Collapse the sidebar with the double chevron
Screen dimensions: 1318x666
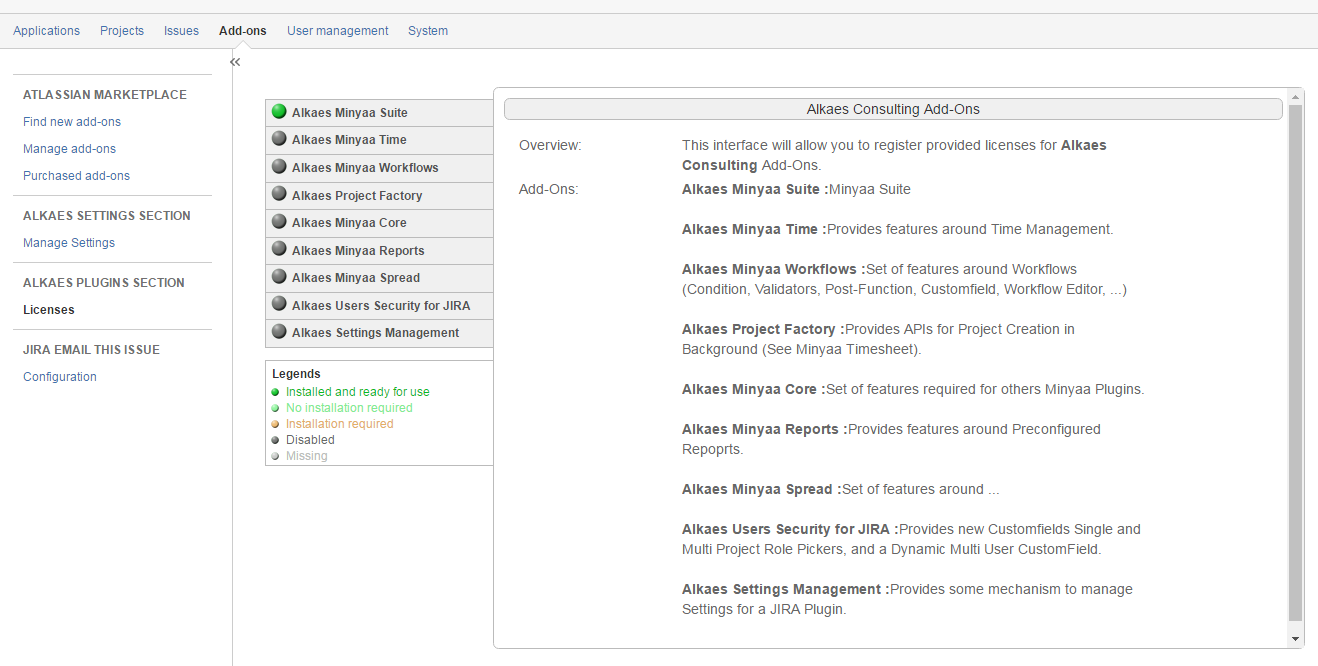coord(235,62)
